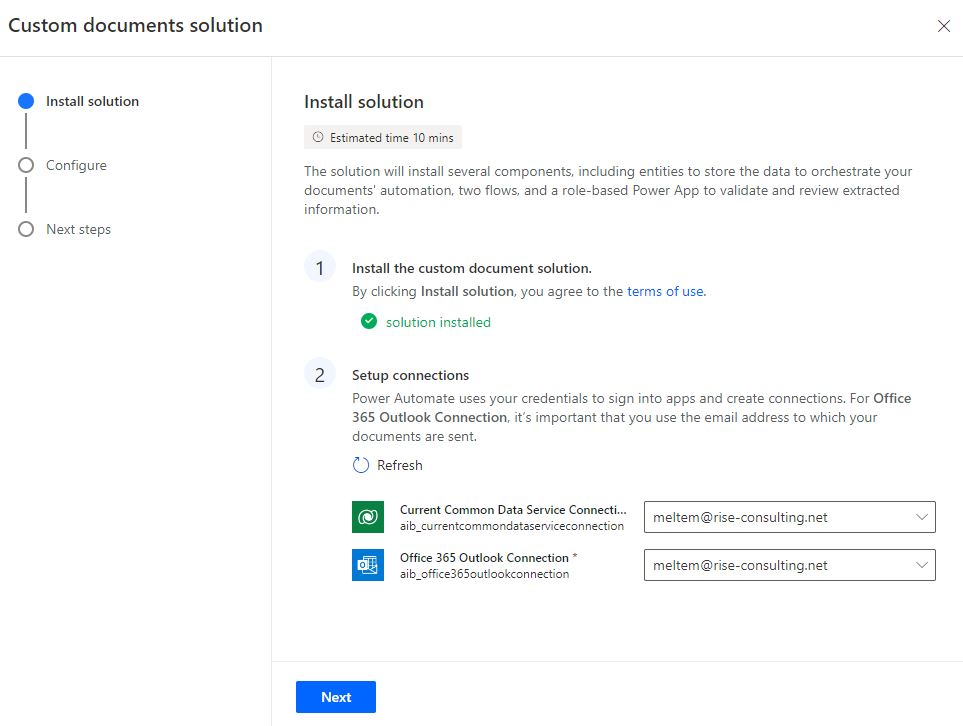
Task: Click the blue Office 365 Outlook icon
Action: pyautogui.click(x=368, y=565)
